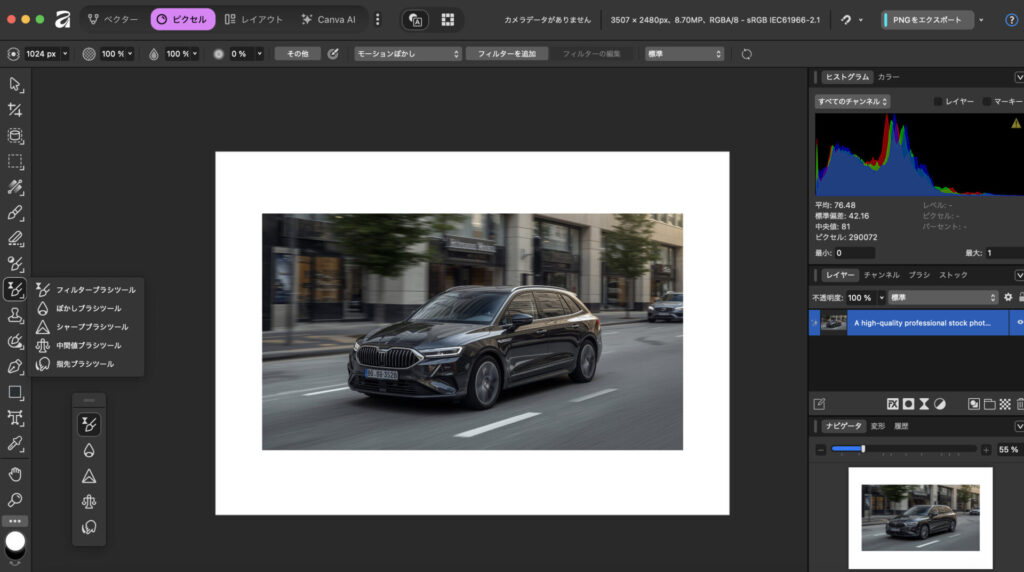Choose シャープブラシツール from the flyout list

90,327
